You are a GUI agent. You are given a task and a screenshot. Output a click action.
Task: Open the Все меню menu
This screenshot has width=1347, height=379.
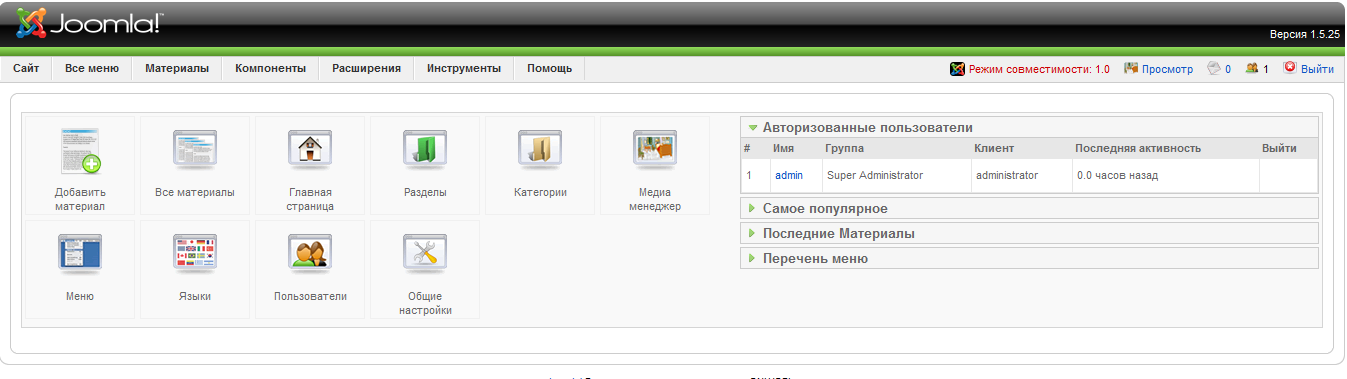click(x=92, y=68)
